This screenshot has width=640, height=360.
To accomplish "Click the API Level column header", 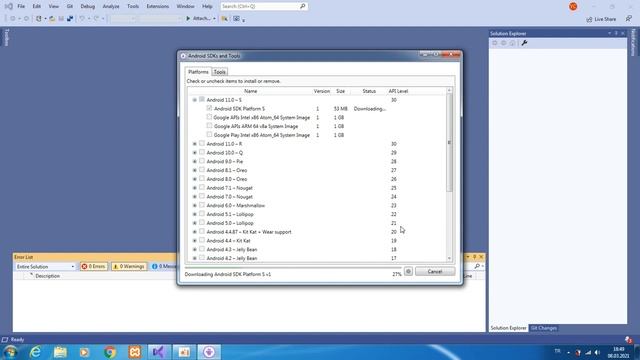I will tap(398, 91).
